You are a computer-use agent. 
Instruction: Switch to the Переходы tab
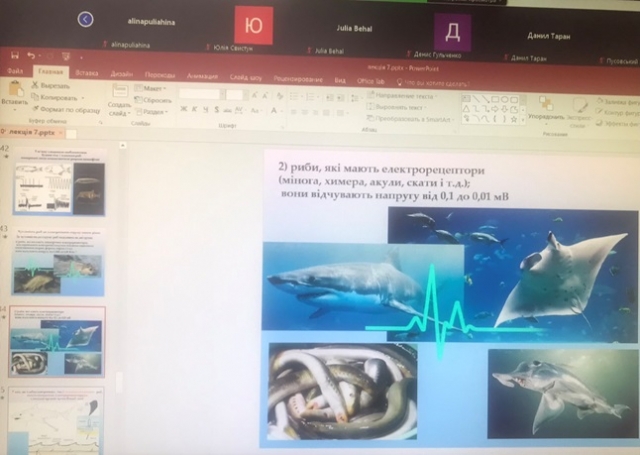[x=160, y=75]
